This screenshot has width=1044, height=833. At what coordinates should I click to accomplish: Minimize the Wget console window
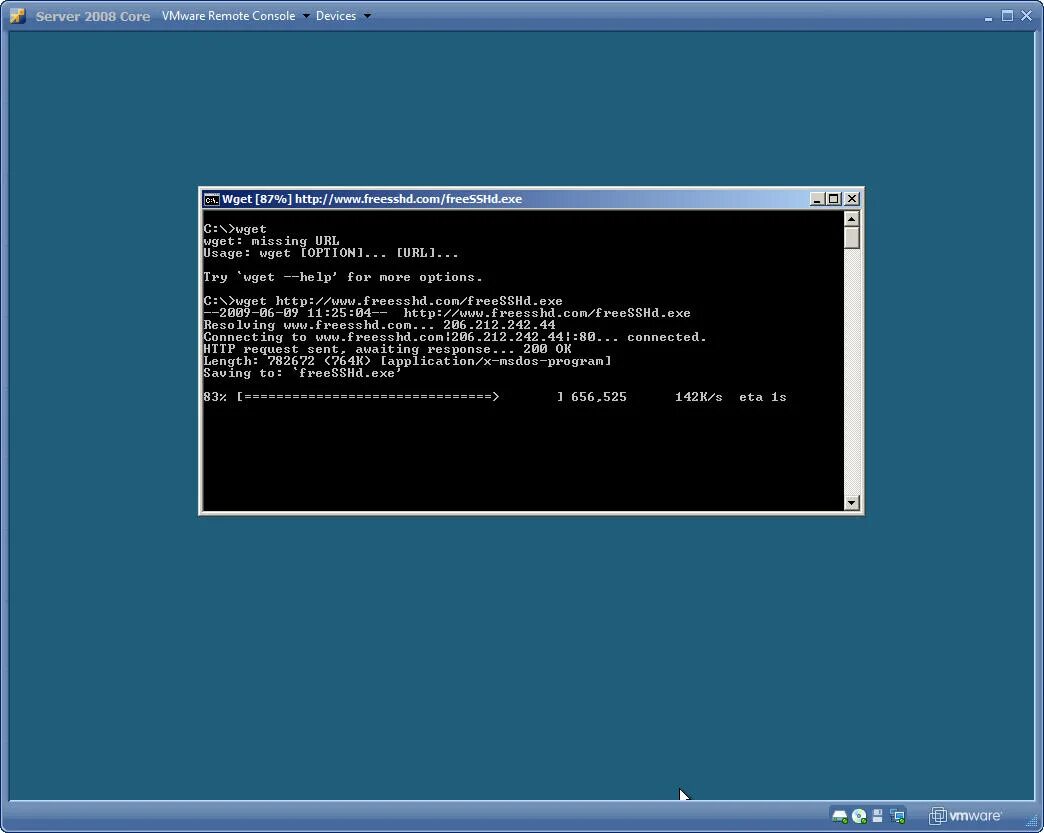click(817, 199)
